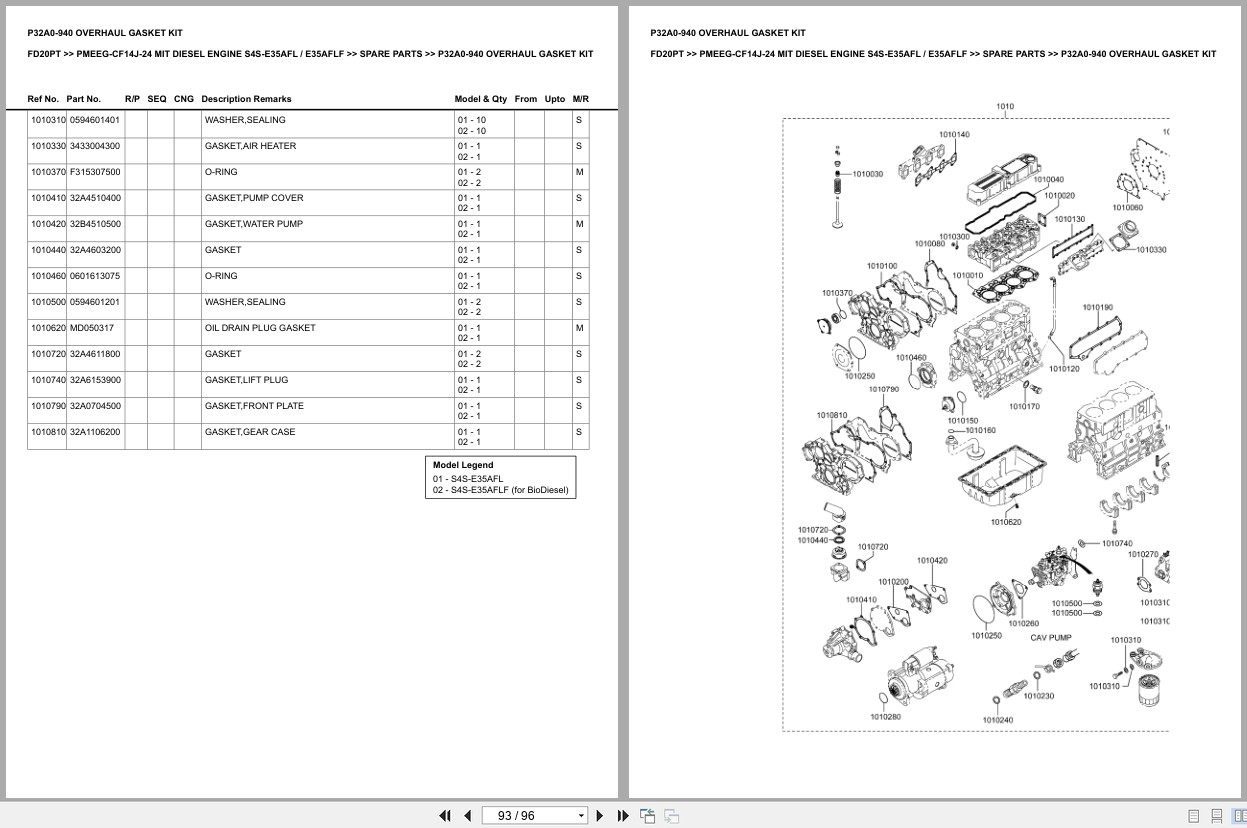Click the previous view navigation icon

pos(648,816)
